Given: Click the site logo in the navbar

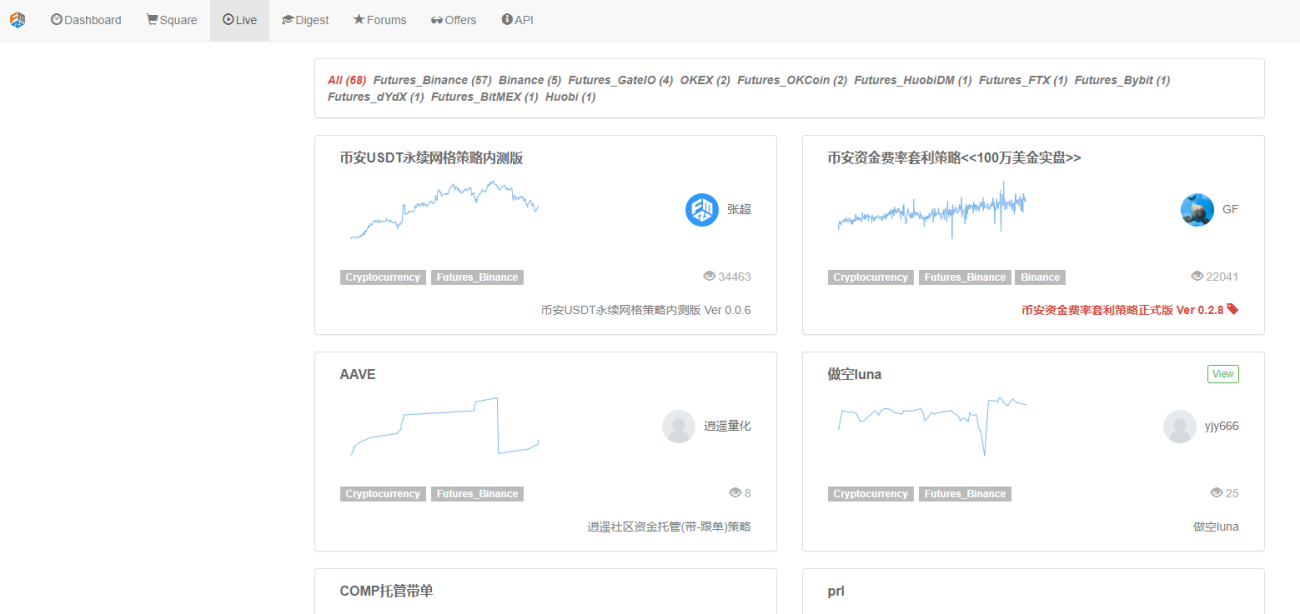Looking at the screenshot, I should [x=17, y=20].
